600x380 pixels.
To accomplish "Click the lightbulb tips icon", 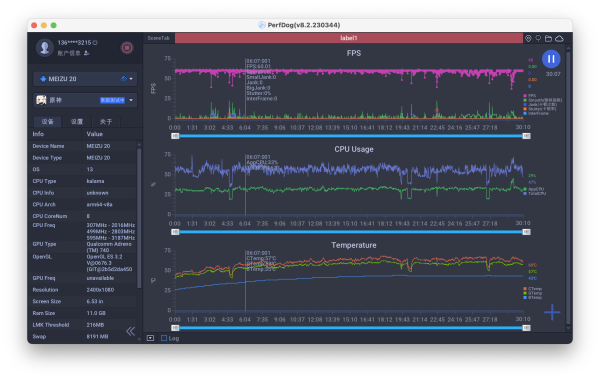I will tap(538, 38).
